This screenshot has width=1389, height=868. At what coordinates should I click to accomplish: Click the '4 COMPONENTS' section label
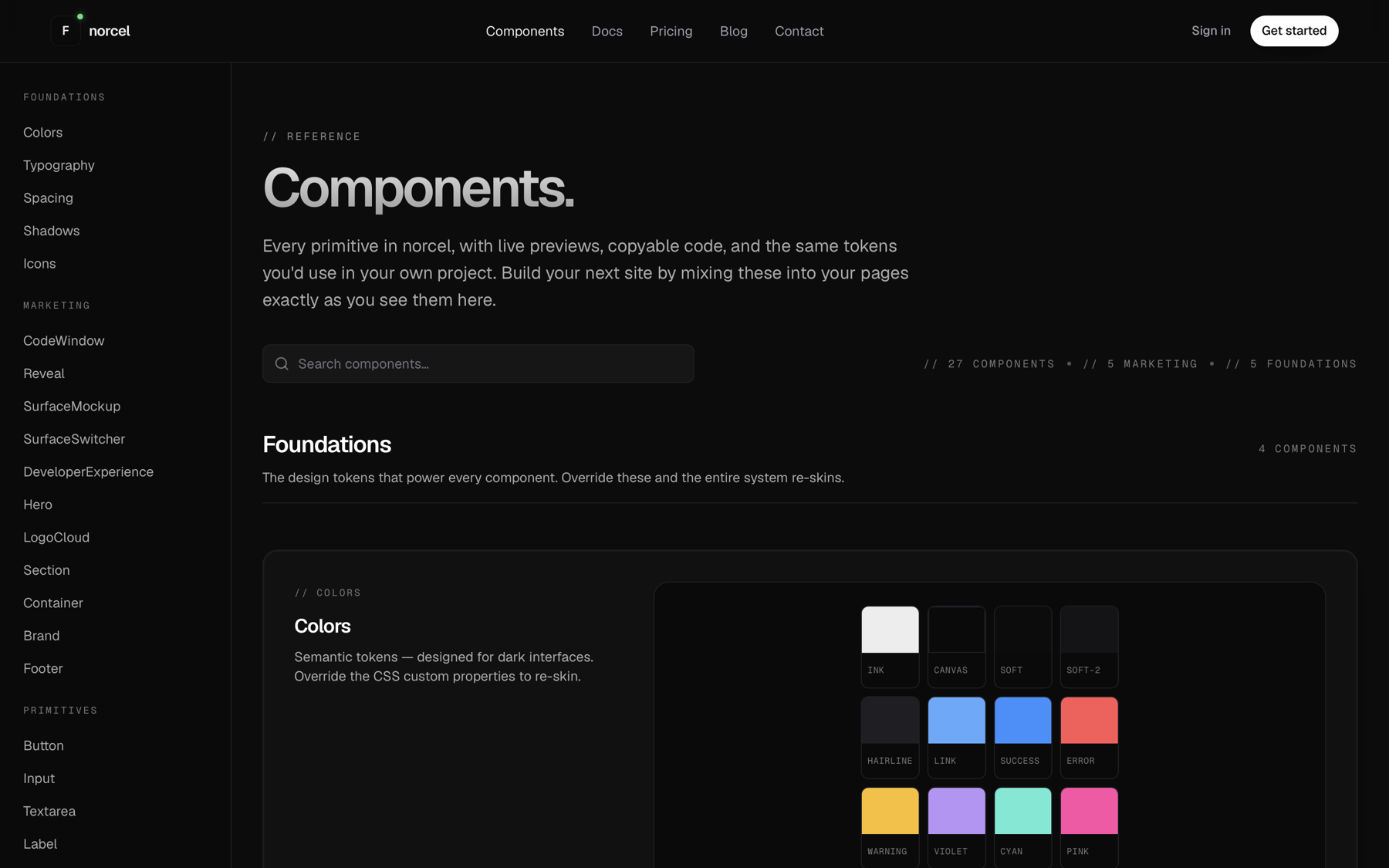click(x=1307, y=449)
